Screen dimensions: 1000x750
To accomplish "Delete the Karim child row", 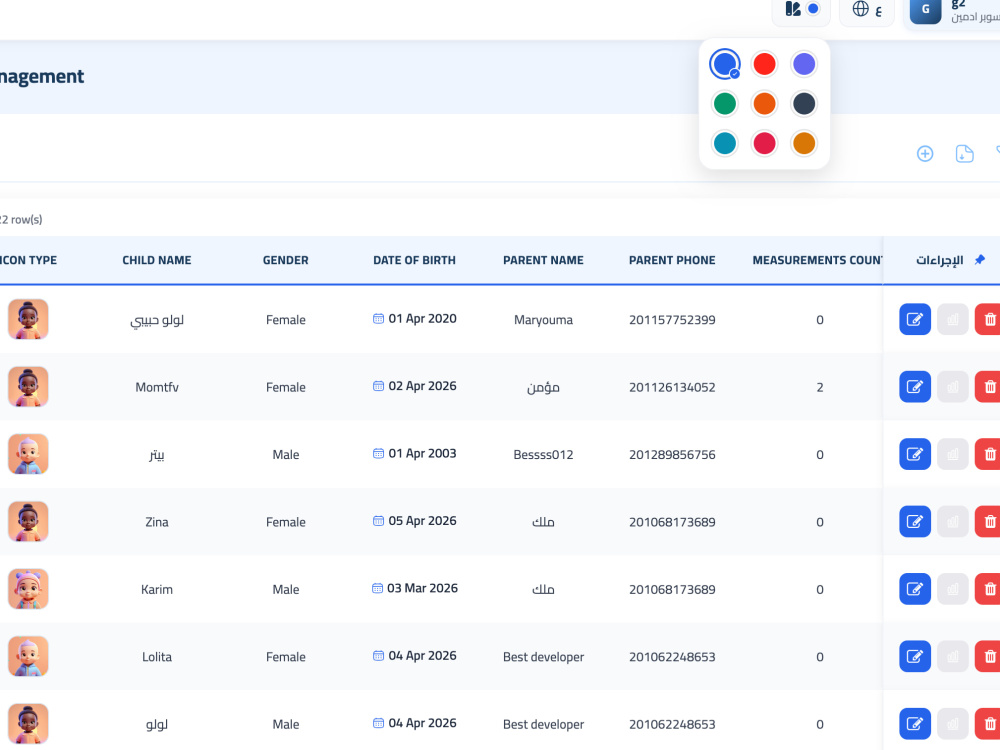I will (x=988, y=589).
